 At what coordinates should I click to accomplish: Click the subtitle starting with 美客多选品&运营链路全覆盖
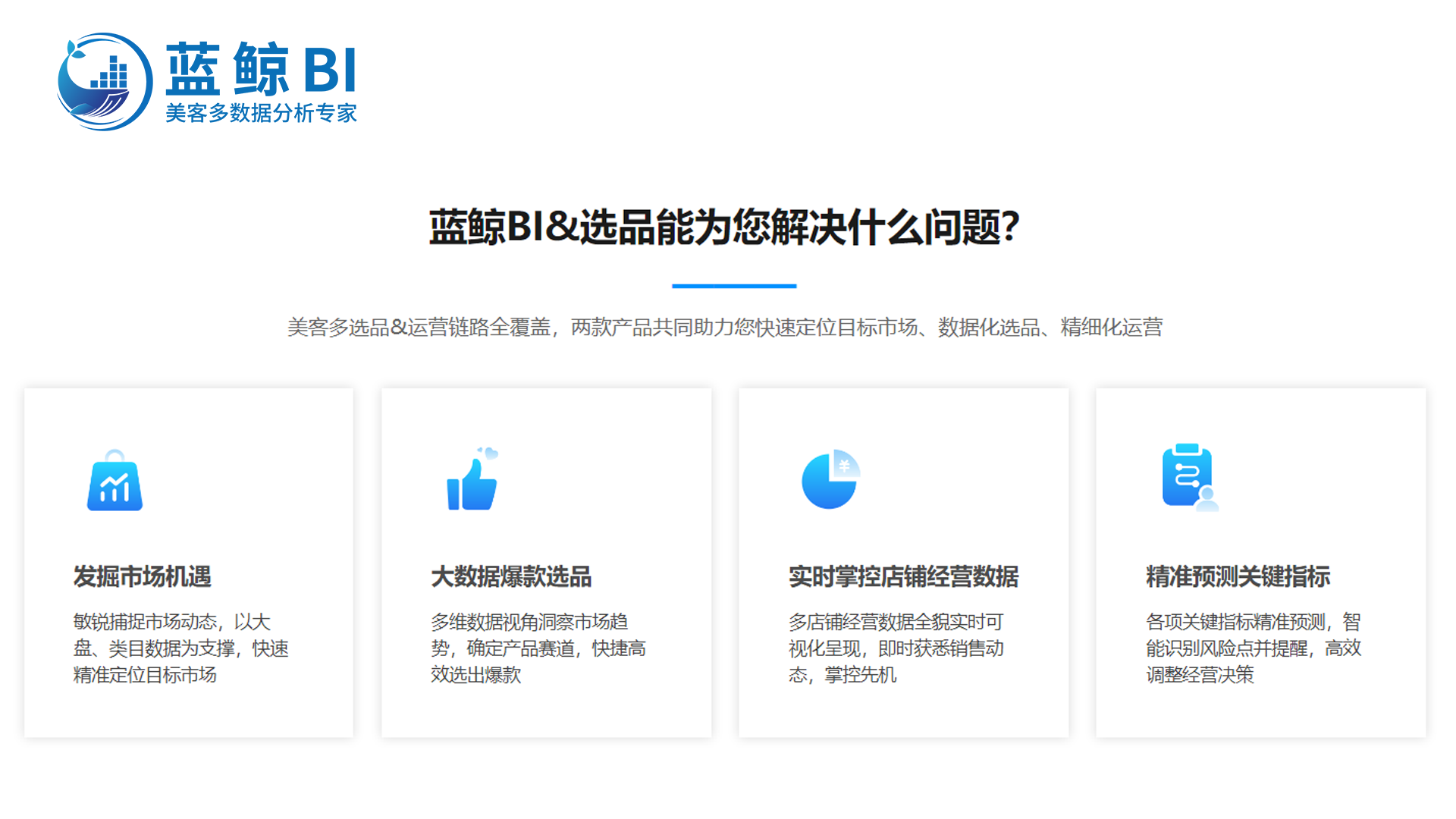tap(725, 328)
